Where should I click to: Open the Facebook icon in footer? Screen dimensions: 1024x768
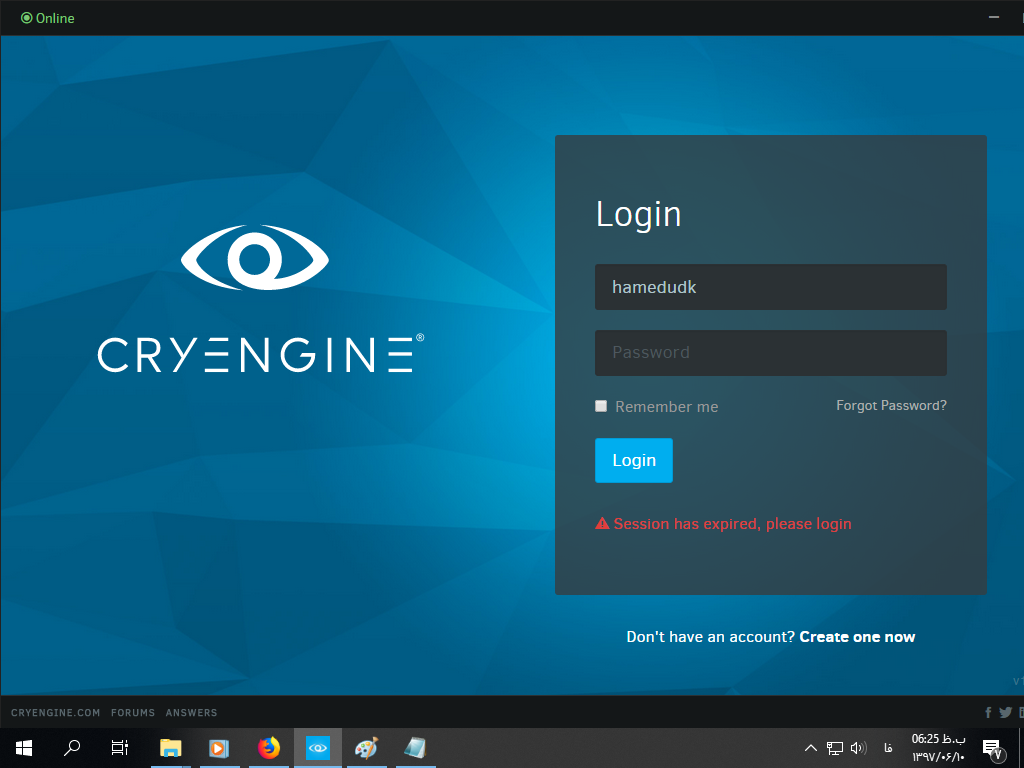pos(988,712)
